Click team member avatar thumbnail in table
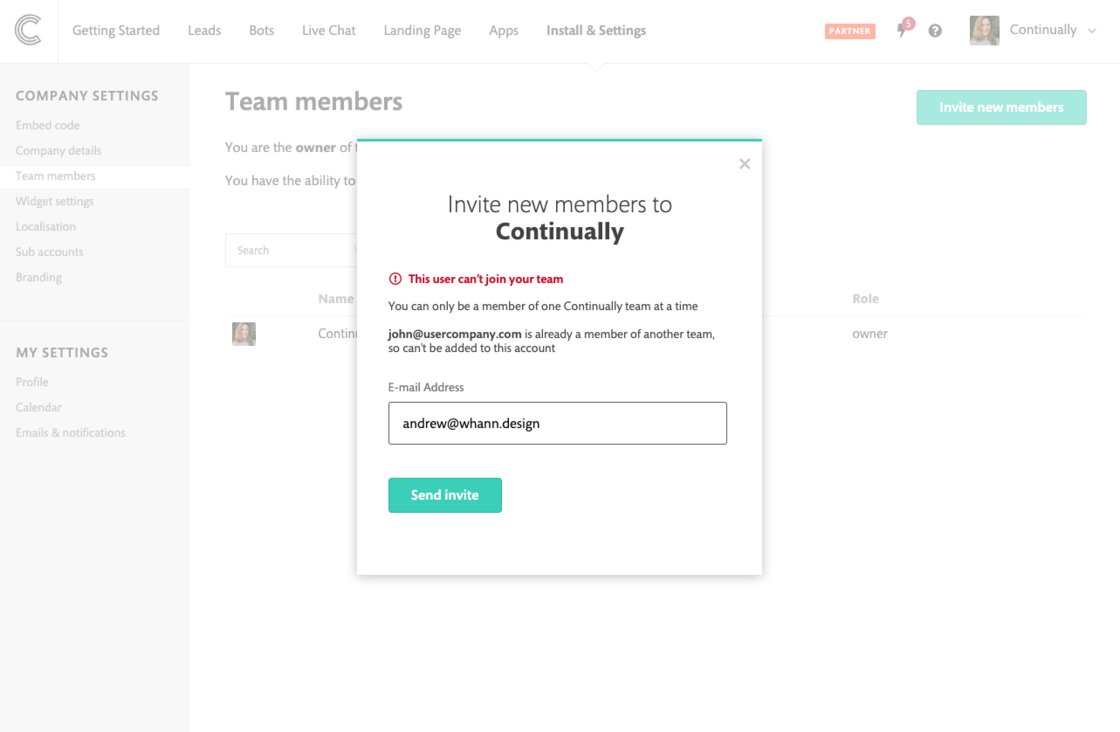 (x=244, y=334)
